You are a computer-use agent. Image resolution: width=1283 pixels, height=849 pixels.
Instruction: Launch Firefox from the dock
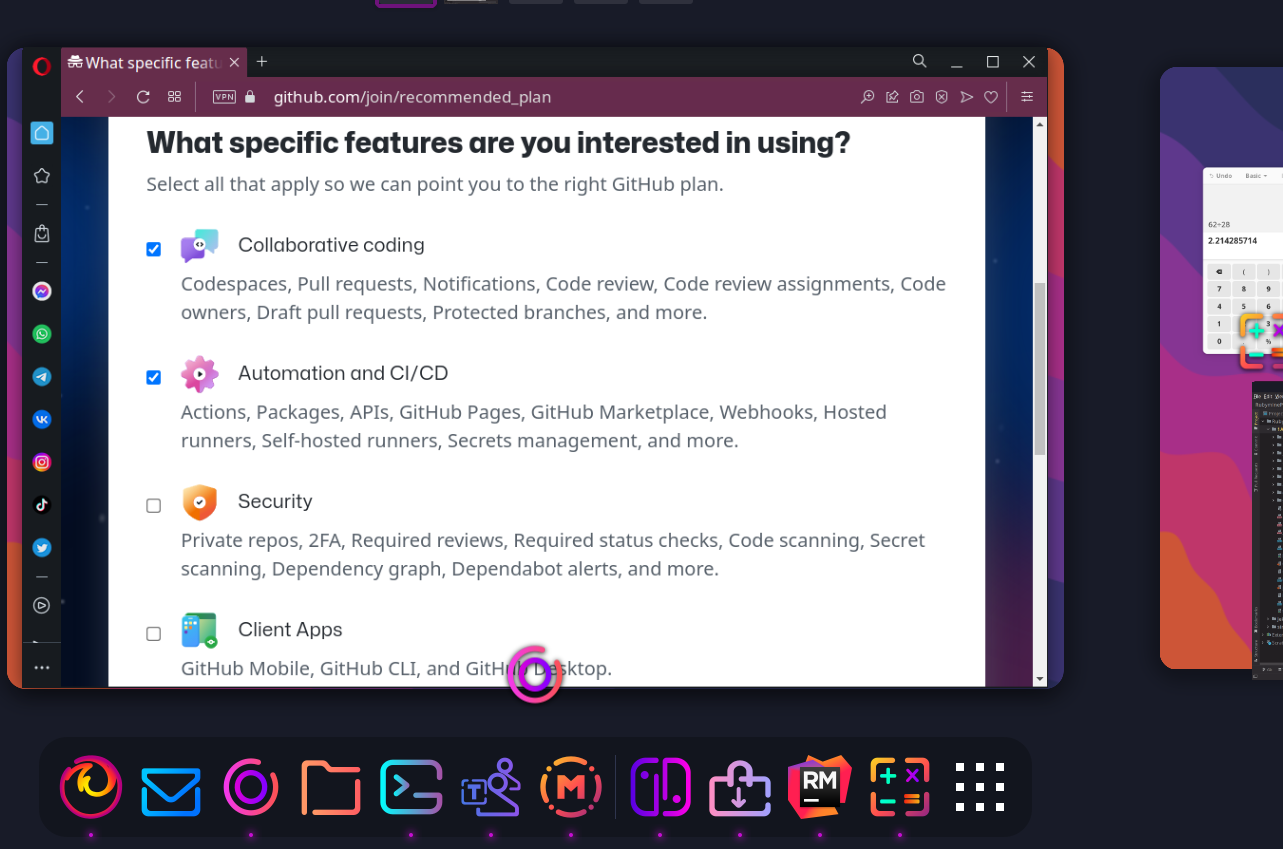pos(91,787)
